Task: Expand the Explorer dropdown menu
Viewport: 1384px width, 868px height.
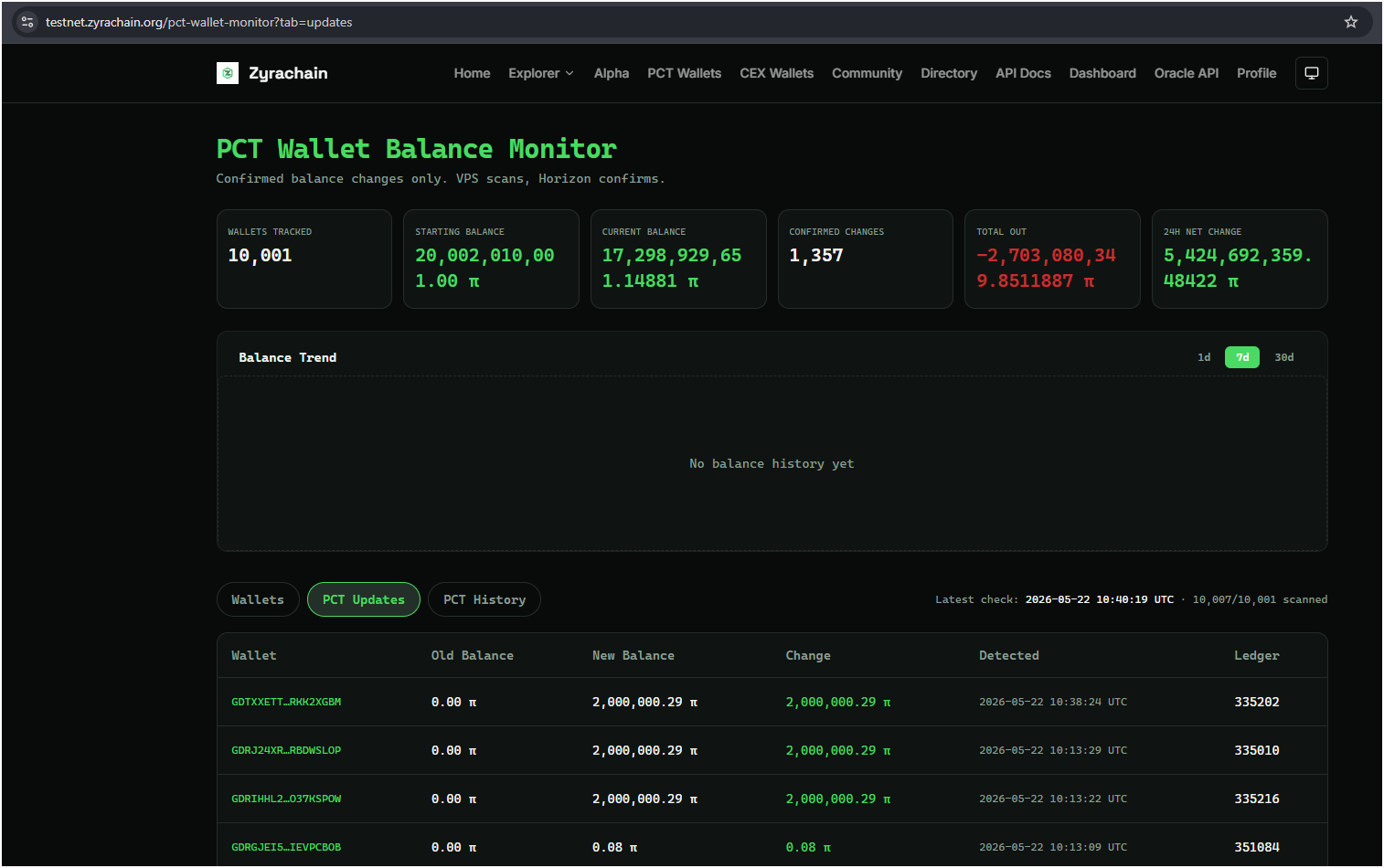Action: click(541, 73)
